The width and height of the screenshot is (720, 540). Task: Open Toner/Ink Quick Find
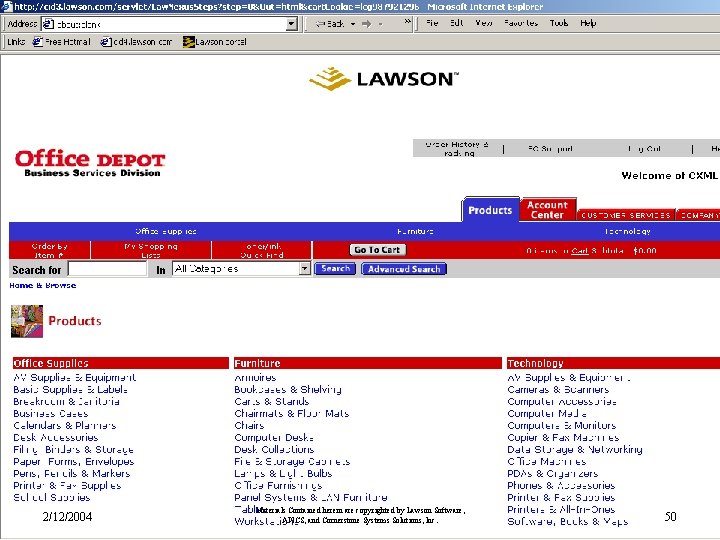pyautogui.click(x=262, y=250)
